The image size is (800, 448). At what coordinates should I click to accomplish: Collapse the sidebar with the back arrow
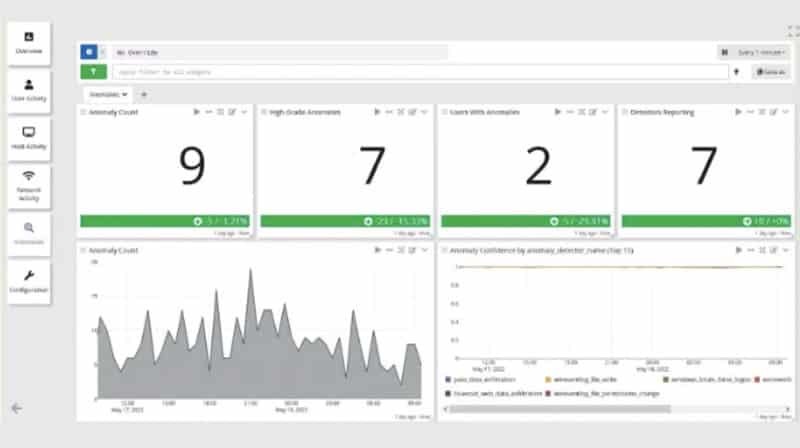[16, 407]
